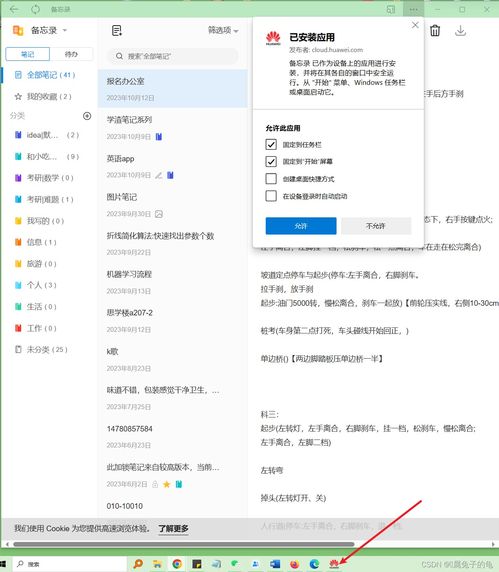The image size is (499, 572).
Task: Open Firefox from the taskbar
Action: [x=294, y=564]
